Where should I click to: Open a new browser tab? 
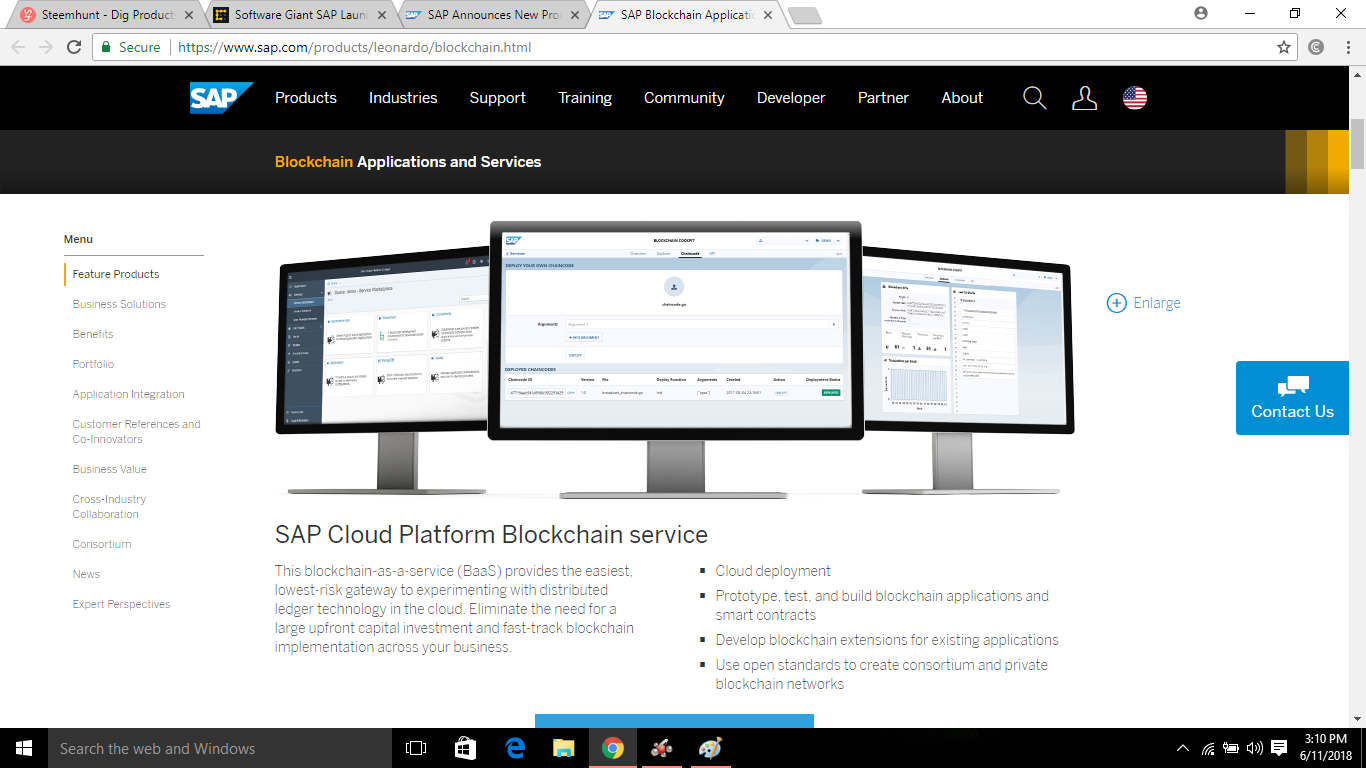(x=804, y=15)
